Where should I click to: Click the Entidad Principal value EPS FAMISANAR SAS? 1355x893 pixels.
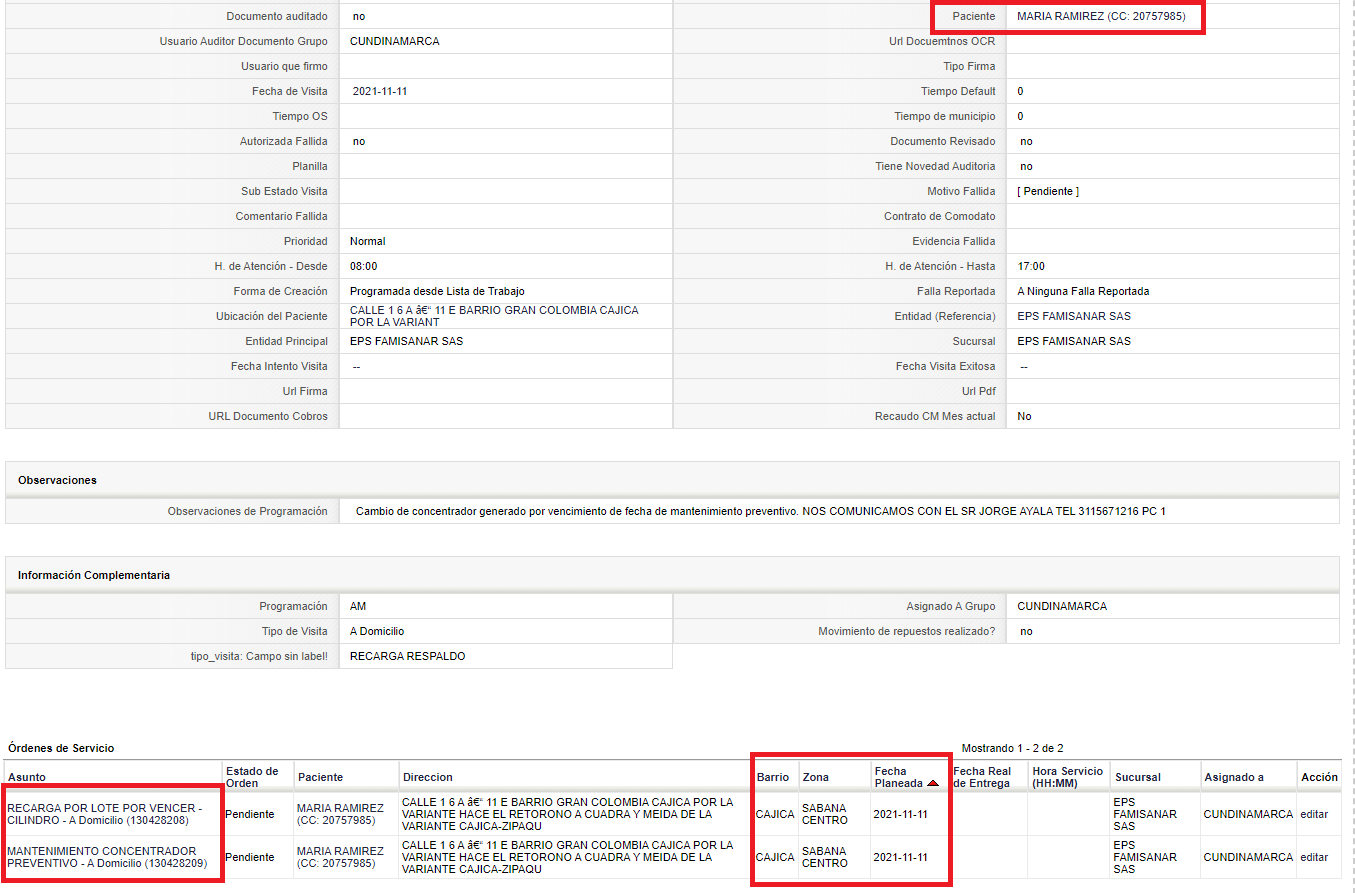click(x=406, y=341)
